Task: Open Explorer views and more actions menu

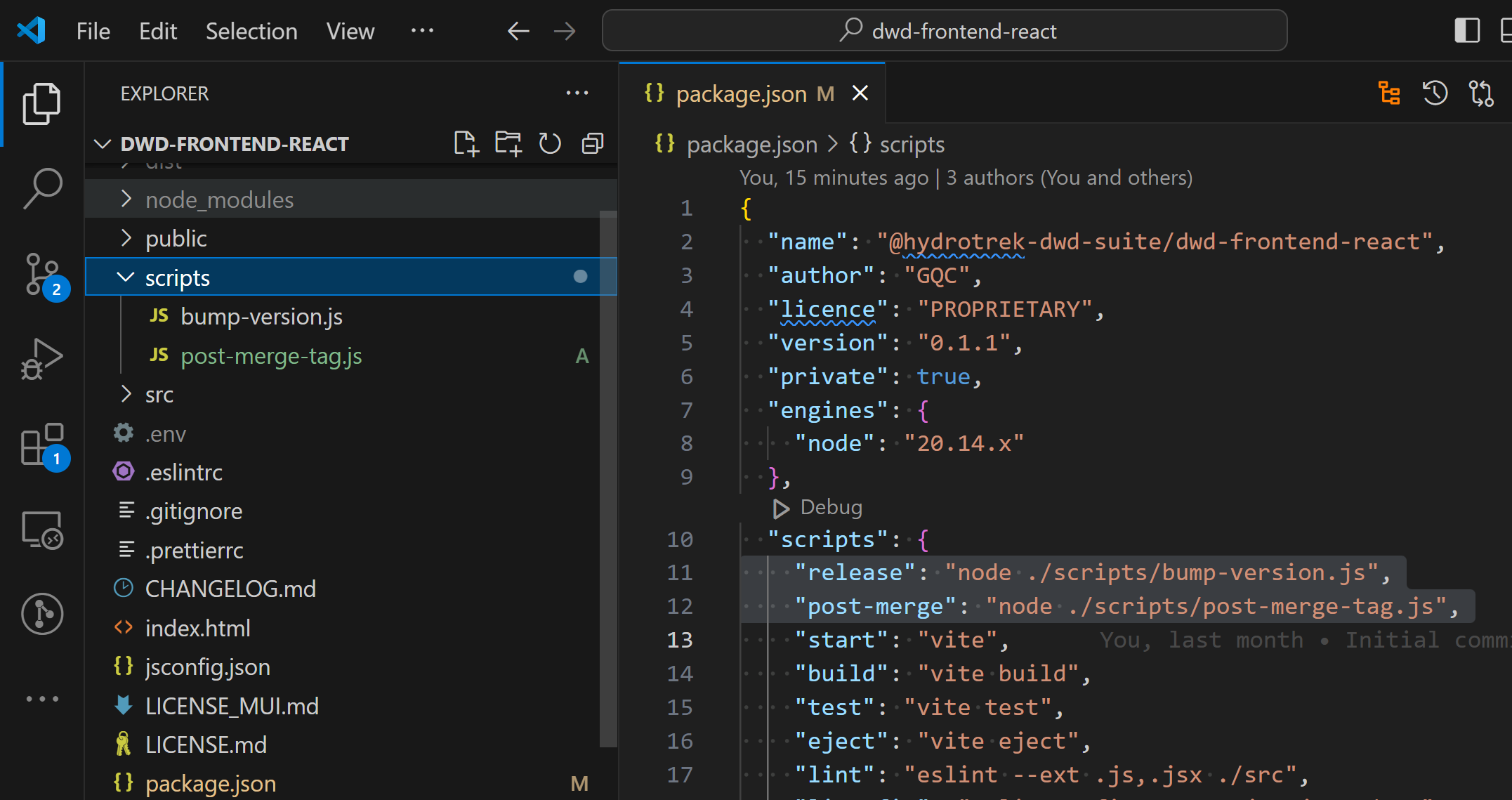Action: (577, 93)
